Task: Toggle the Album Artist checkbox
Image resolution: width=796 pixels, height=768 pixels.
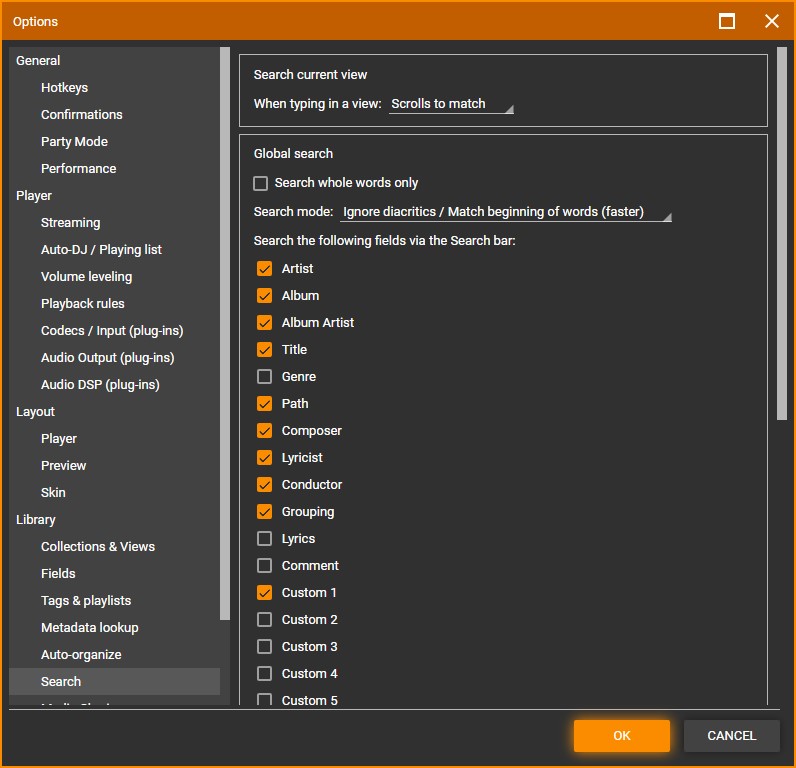Action: tap(264, 322)
